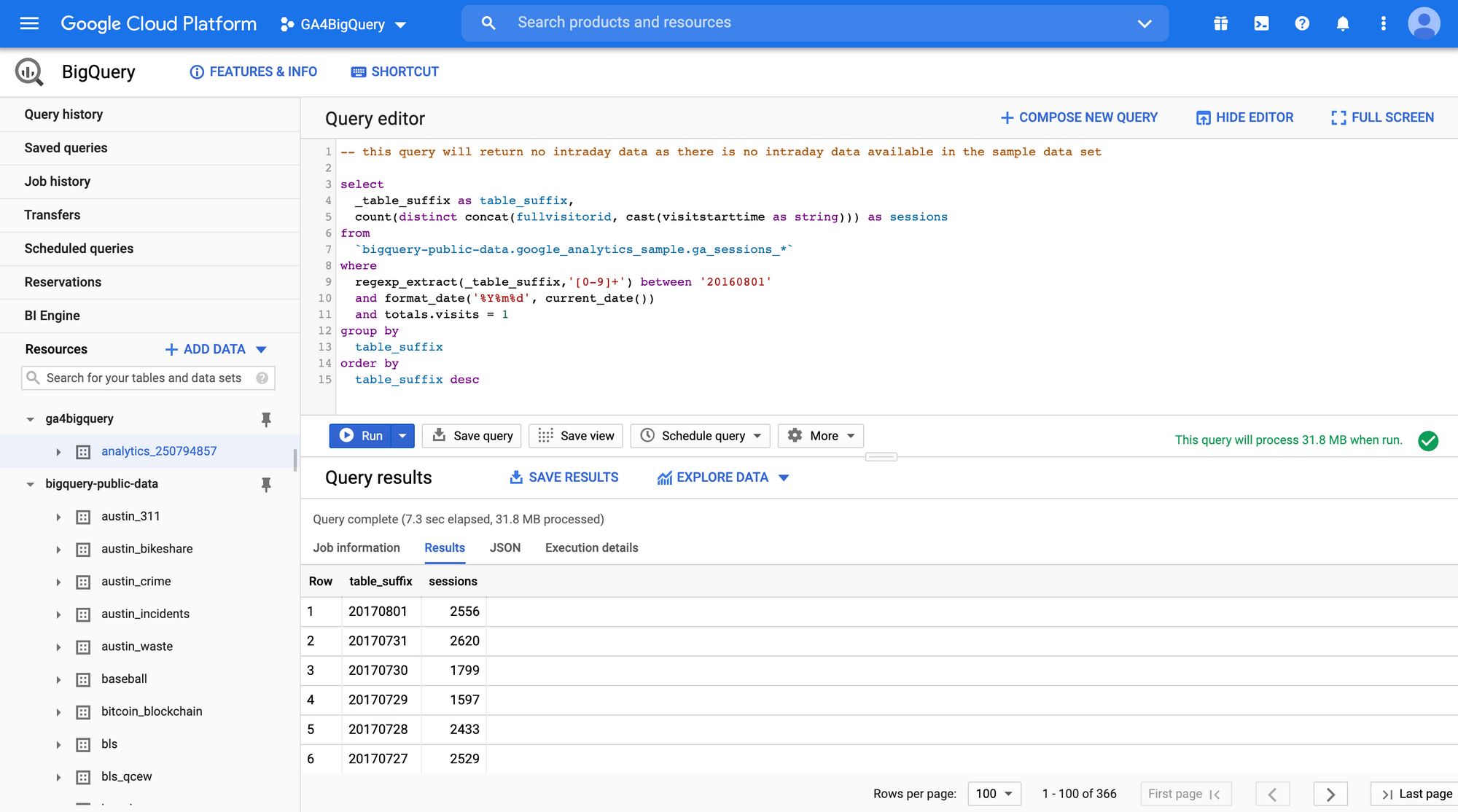Viewport: 1458px width, 812px height.
Task: Click Save query button
Action: coord(472,436)
